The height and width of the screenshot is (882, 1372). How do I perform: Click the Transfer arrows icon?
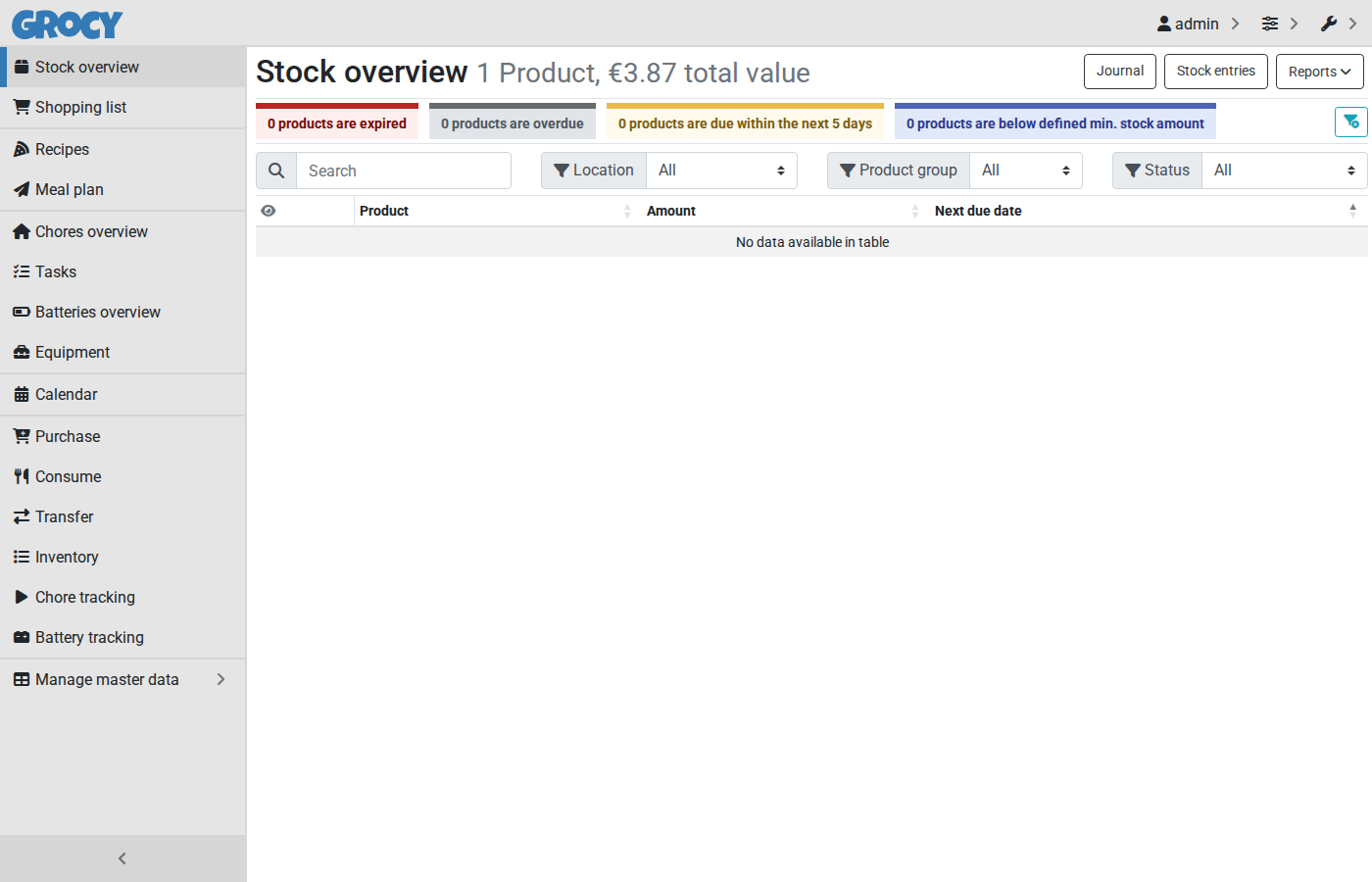coord(22,516)
